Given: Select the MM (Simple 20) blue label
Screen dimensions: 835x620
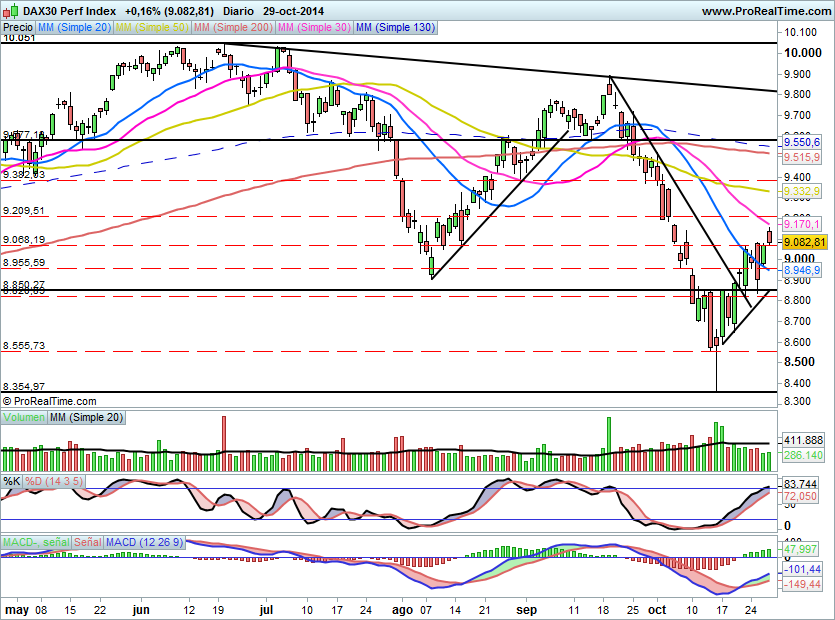Looking at the screenshot, I should pyautogui.click(x=74, y=27).
